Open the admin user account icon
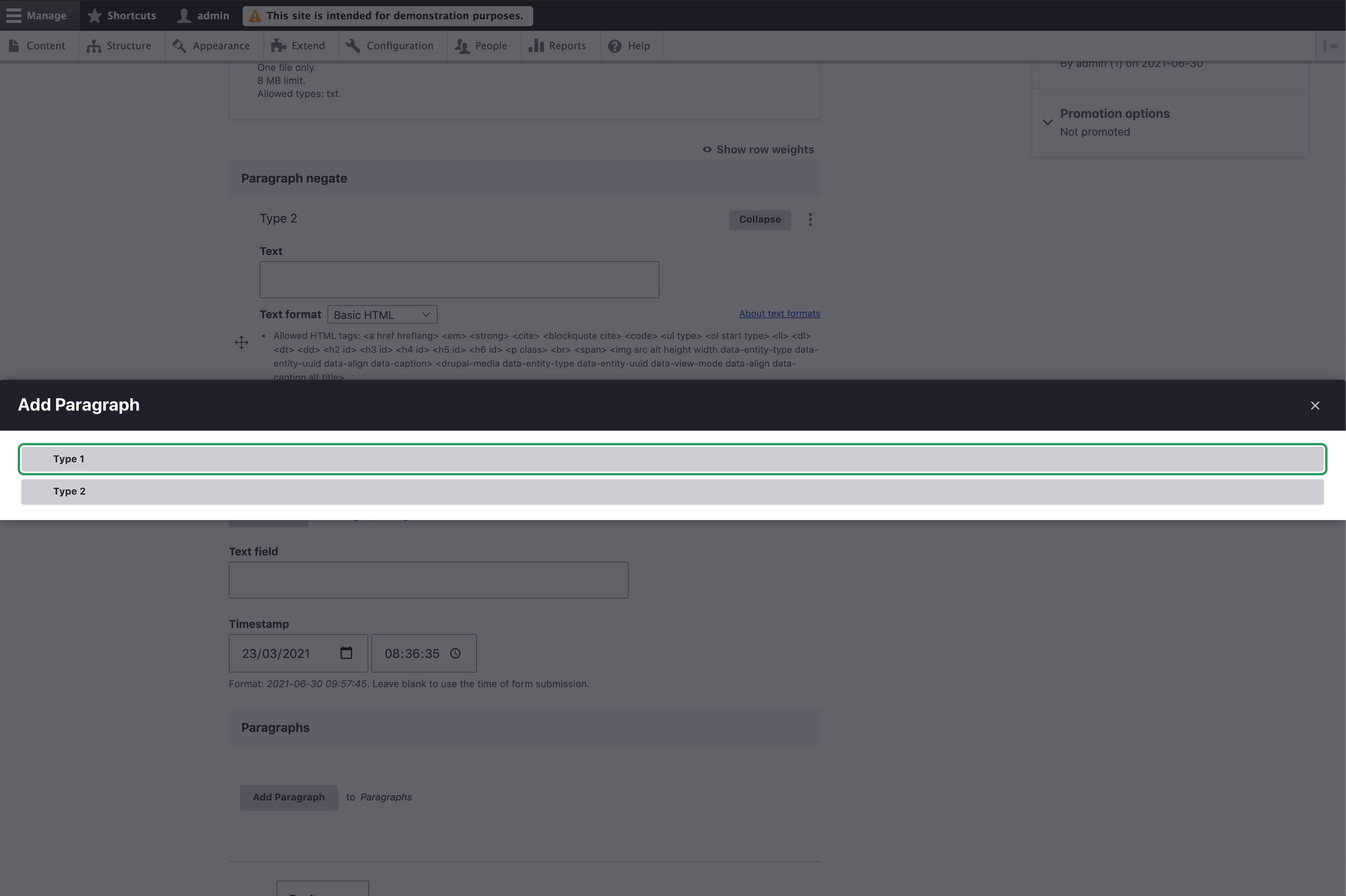This screenshot has width=1346, height=896. [183, 15]
